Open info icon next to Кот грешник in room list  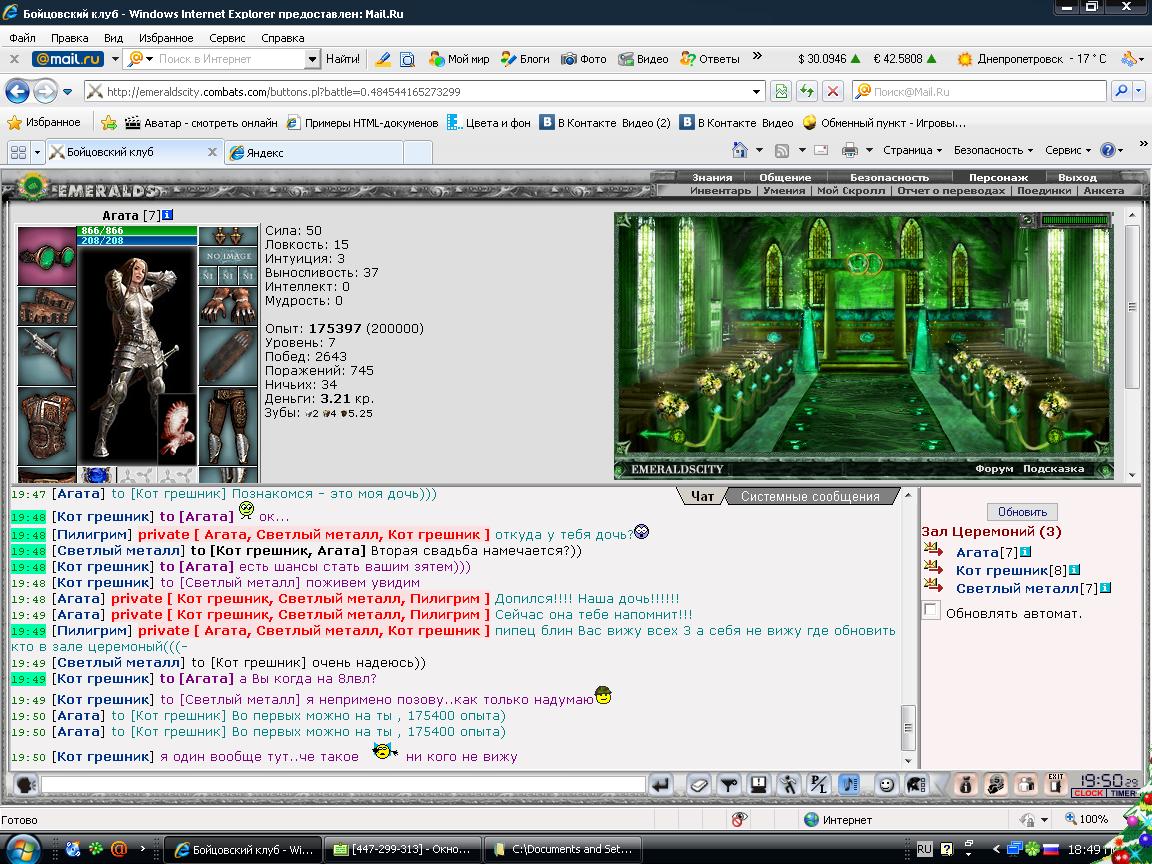(1074, 570)
